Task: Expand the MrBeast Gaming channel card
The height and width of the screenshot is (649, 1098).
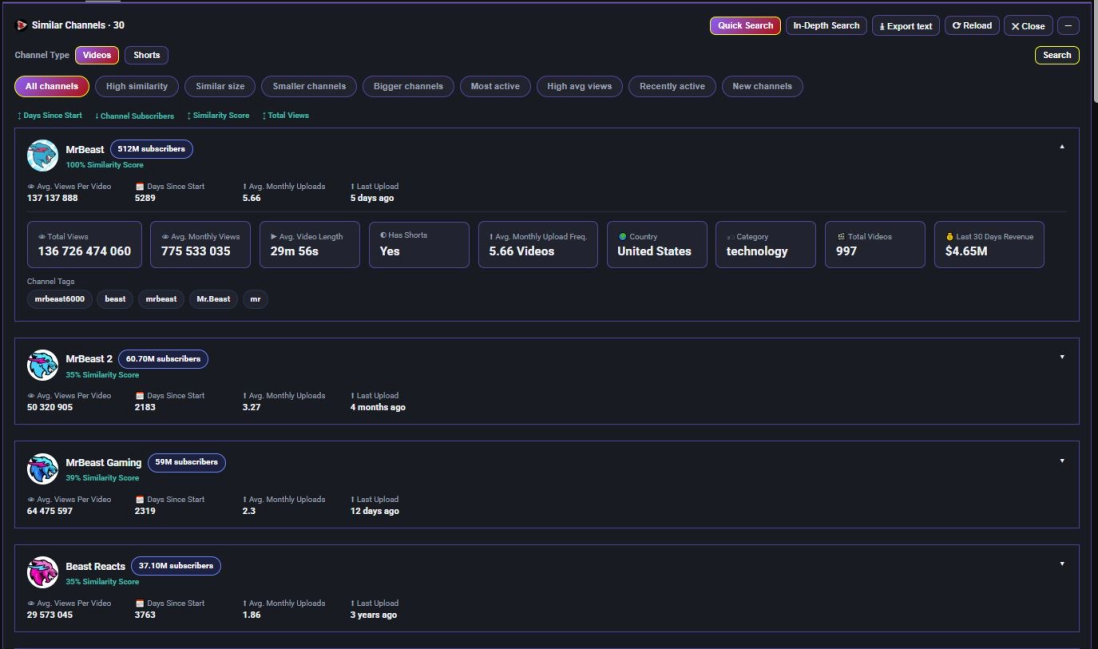Action: pos(1062,461)
